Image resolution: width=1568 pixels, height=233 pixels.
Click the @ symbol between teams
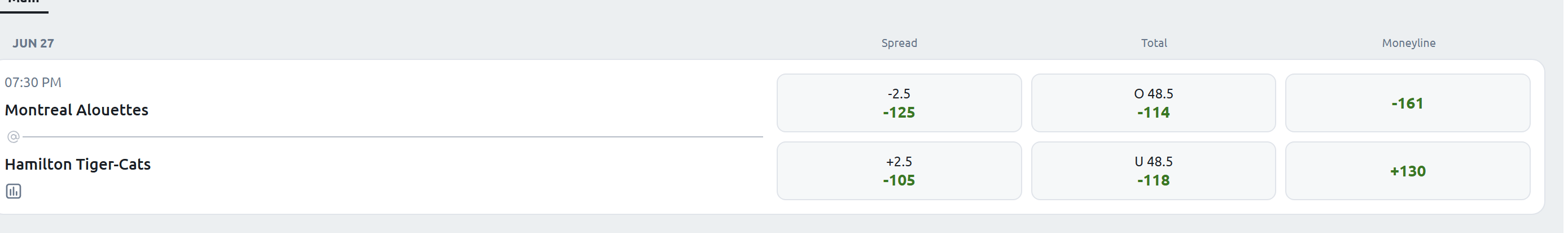tap(14, 137)
